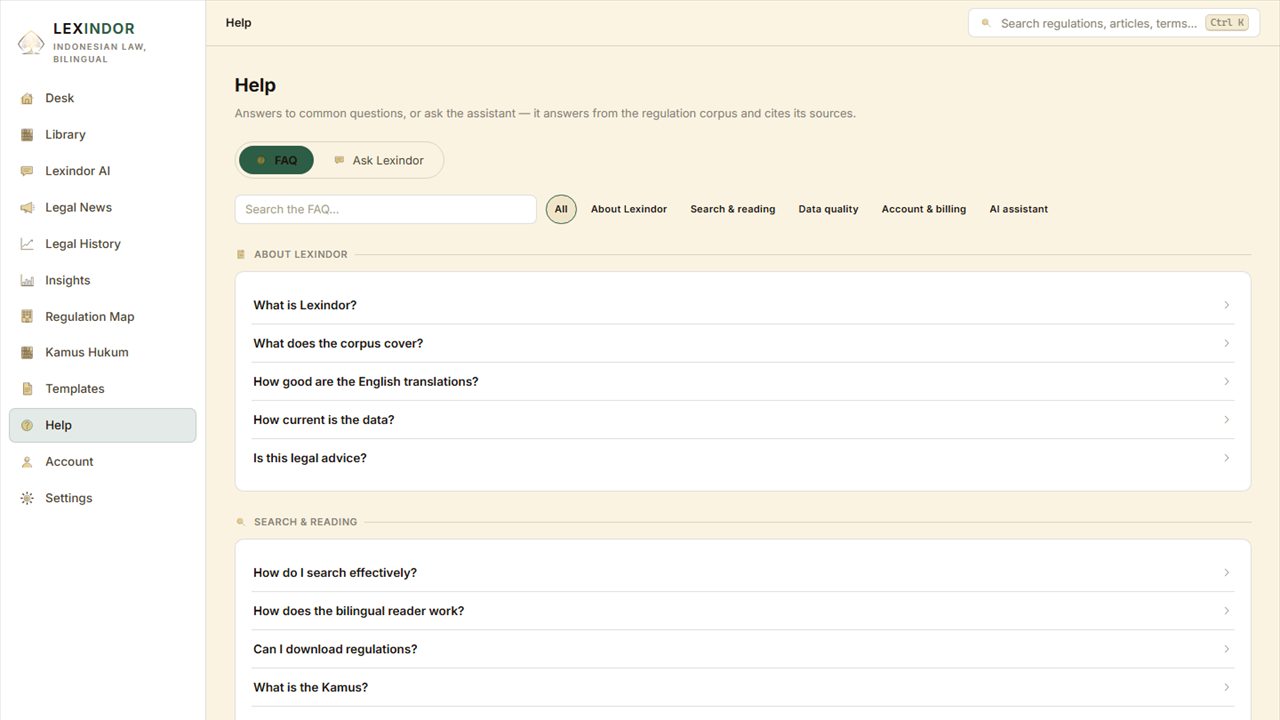
Task: Filter FAQ by About Lexindor
Action: point(629,209)
